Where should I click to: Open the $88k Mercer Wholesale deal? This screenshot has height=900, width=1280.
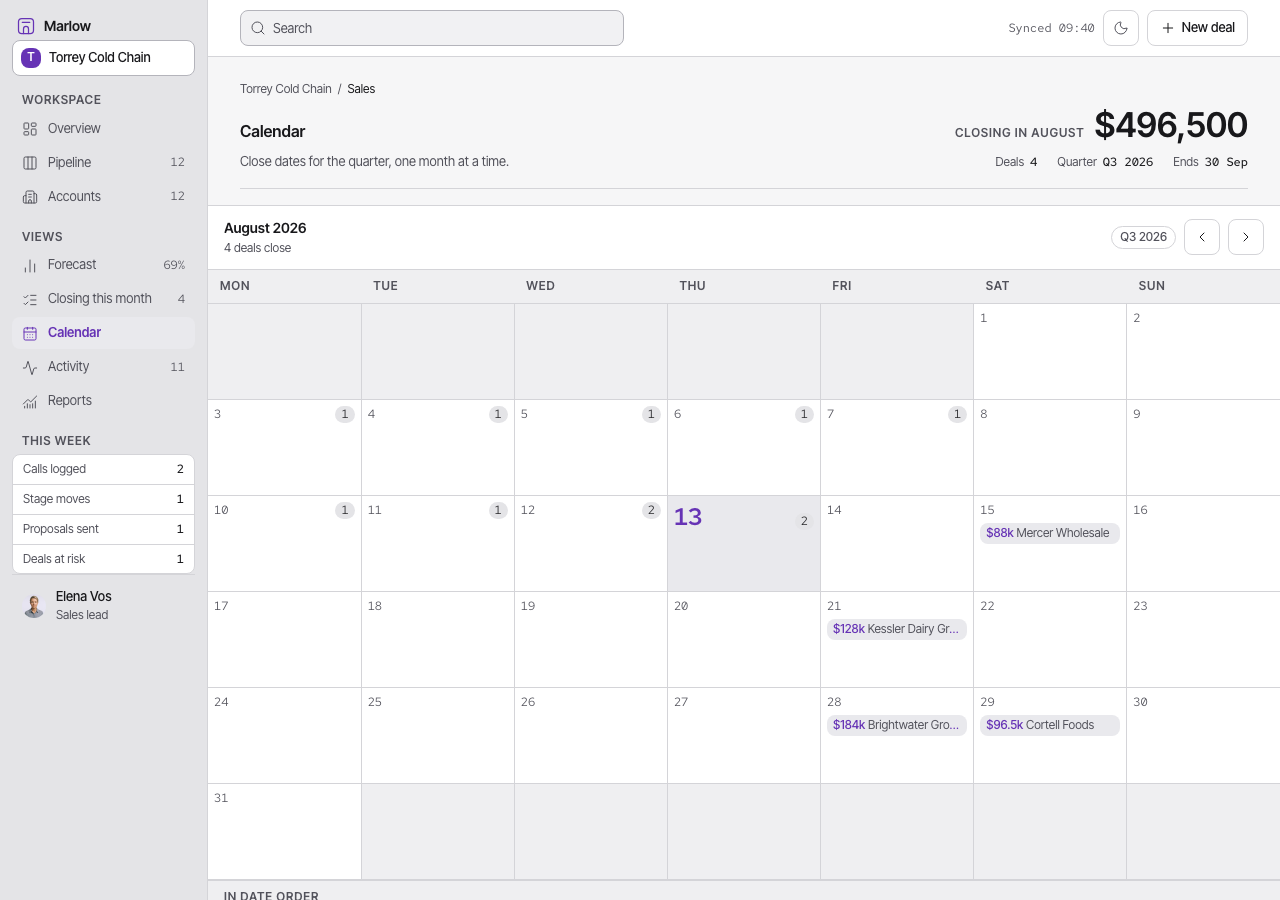click(x=1050, y=533)
